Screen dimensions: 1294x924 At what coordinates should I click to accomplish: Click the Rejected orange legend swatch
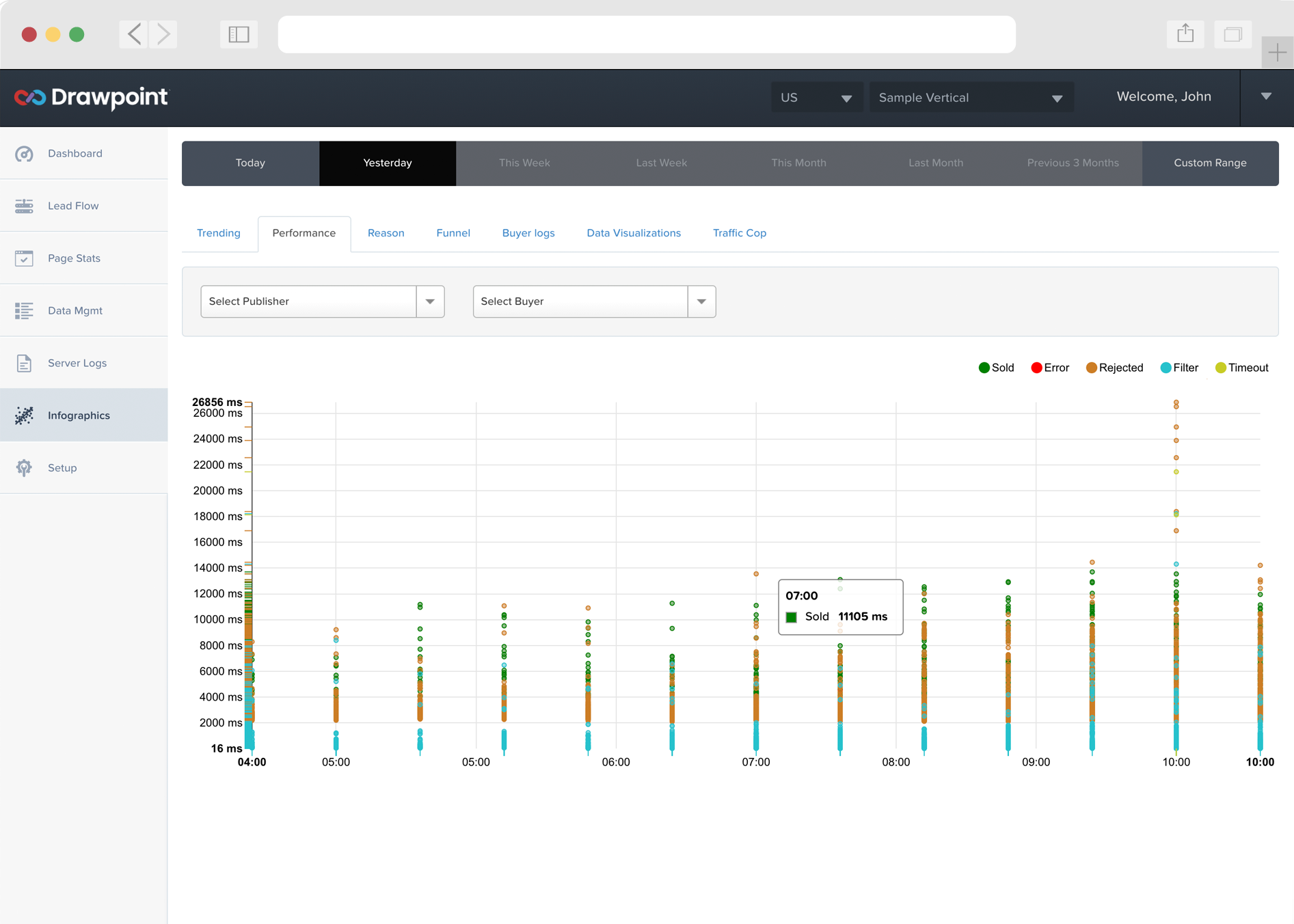click(x=1092, y=368)
